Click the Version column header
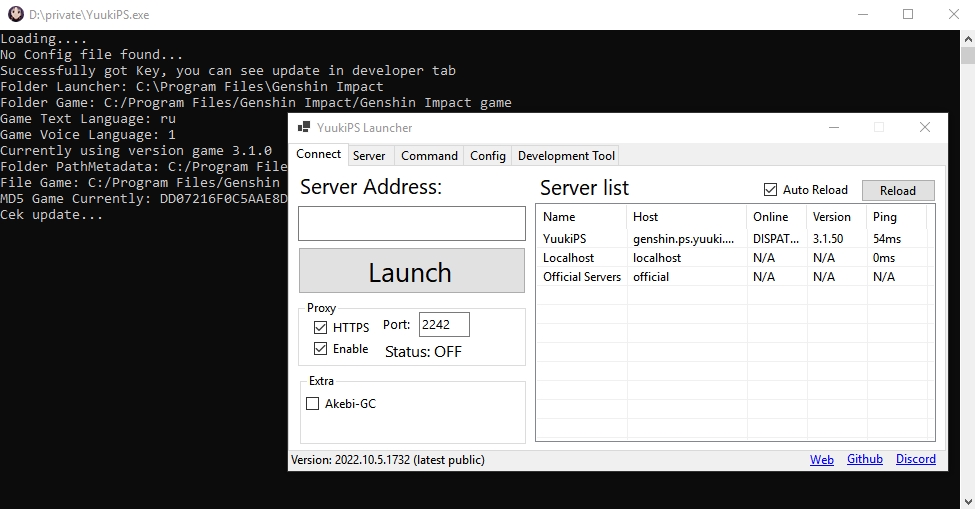Viewport: 975px width, 509px height. pos(836,217)
